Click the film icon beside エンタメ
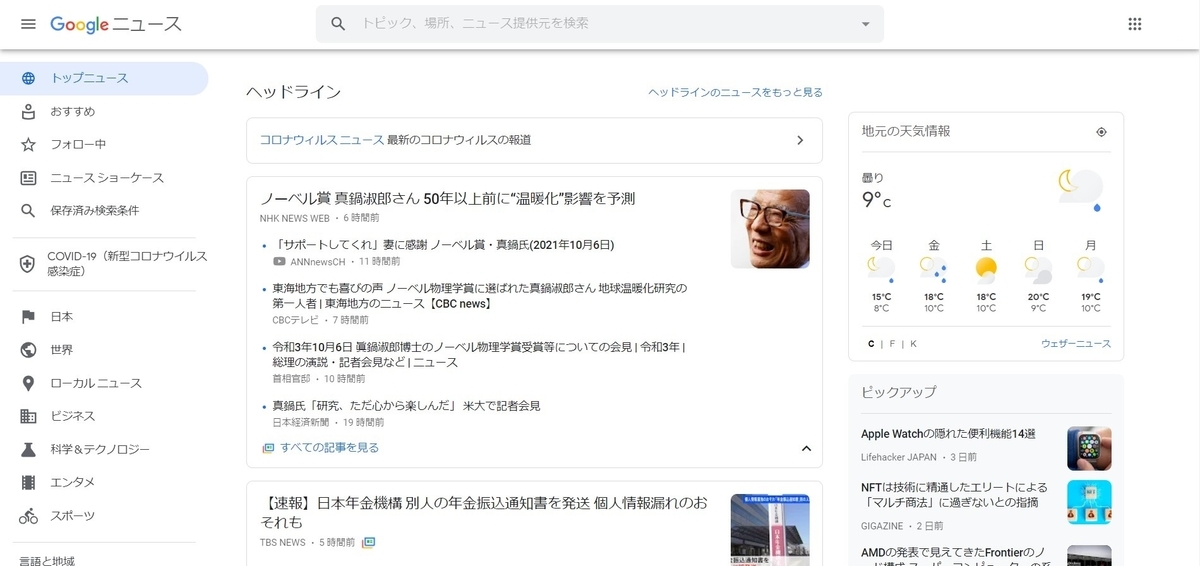This screenshot has width=1200, height=566. click(28, 482)
